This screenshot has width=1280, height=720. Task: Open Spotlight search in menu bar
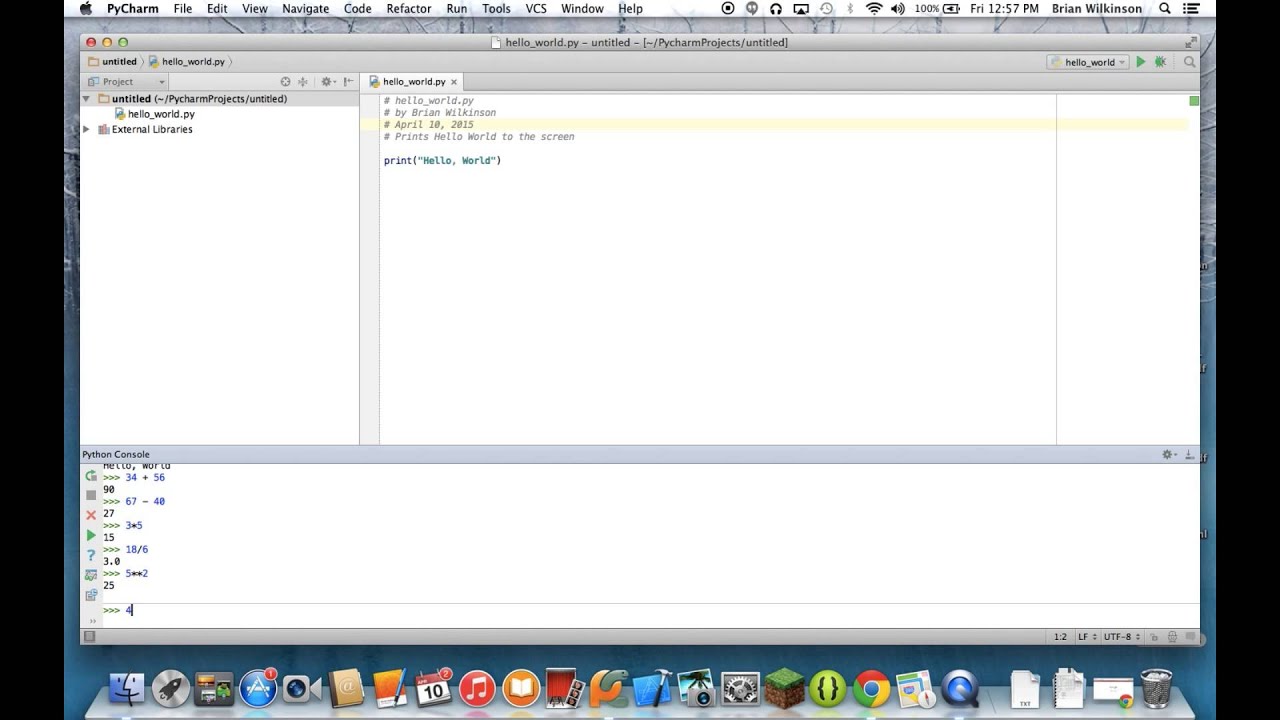1165,9
